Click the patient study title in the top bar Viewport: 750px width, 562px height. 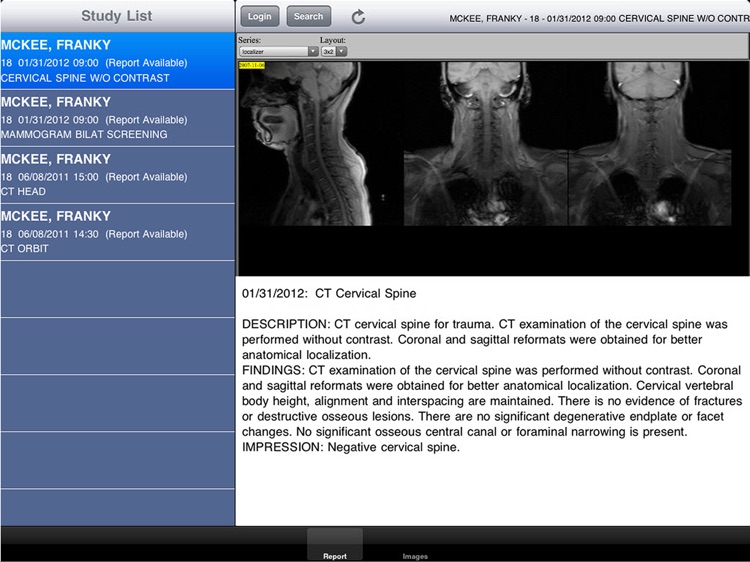point(599,19)
